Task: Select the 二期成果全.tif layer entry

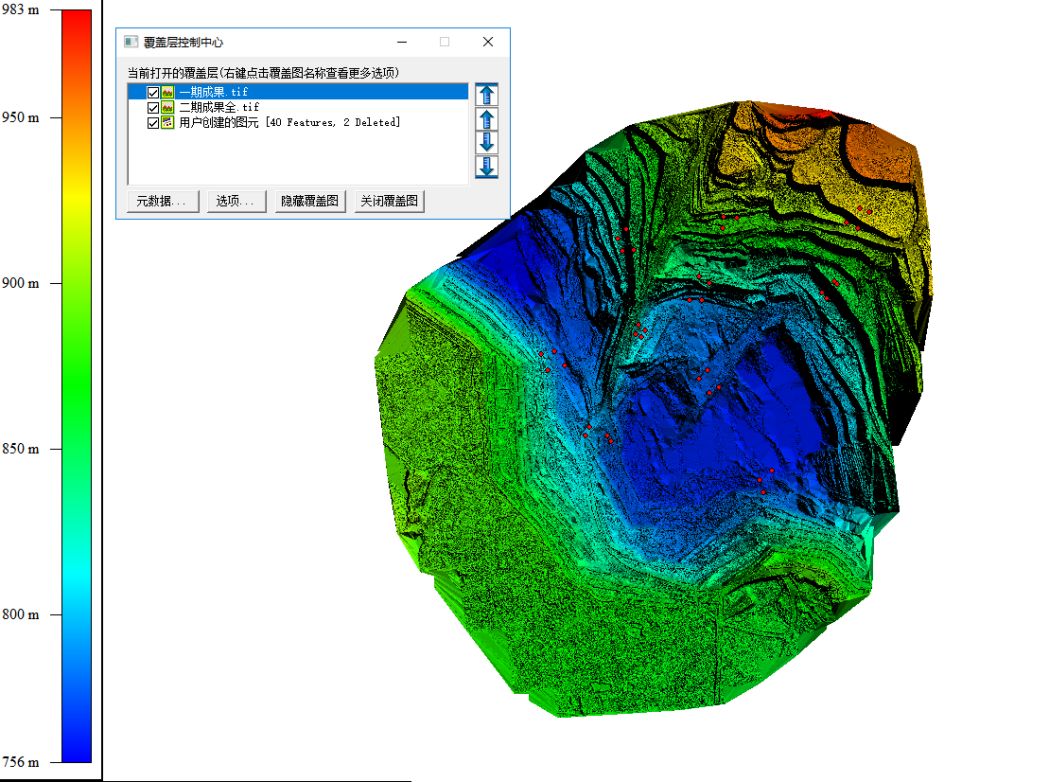Action: 218,107
